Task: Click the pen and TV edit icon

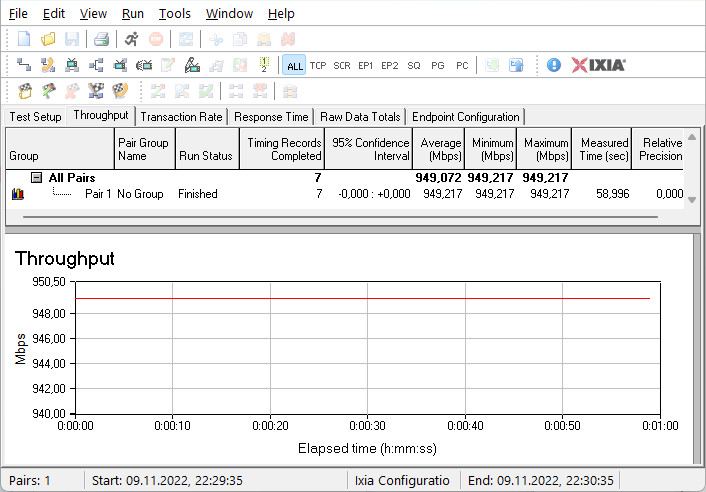Action: 192,65
